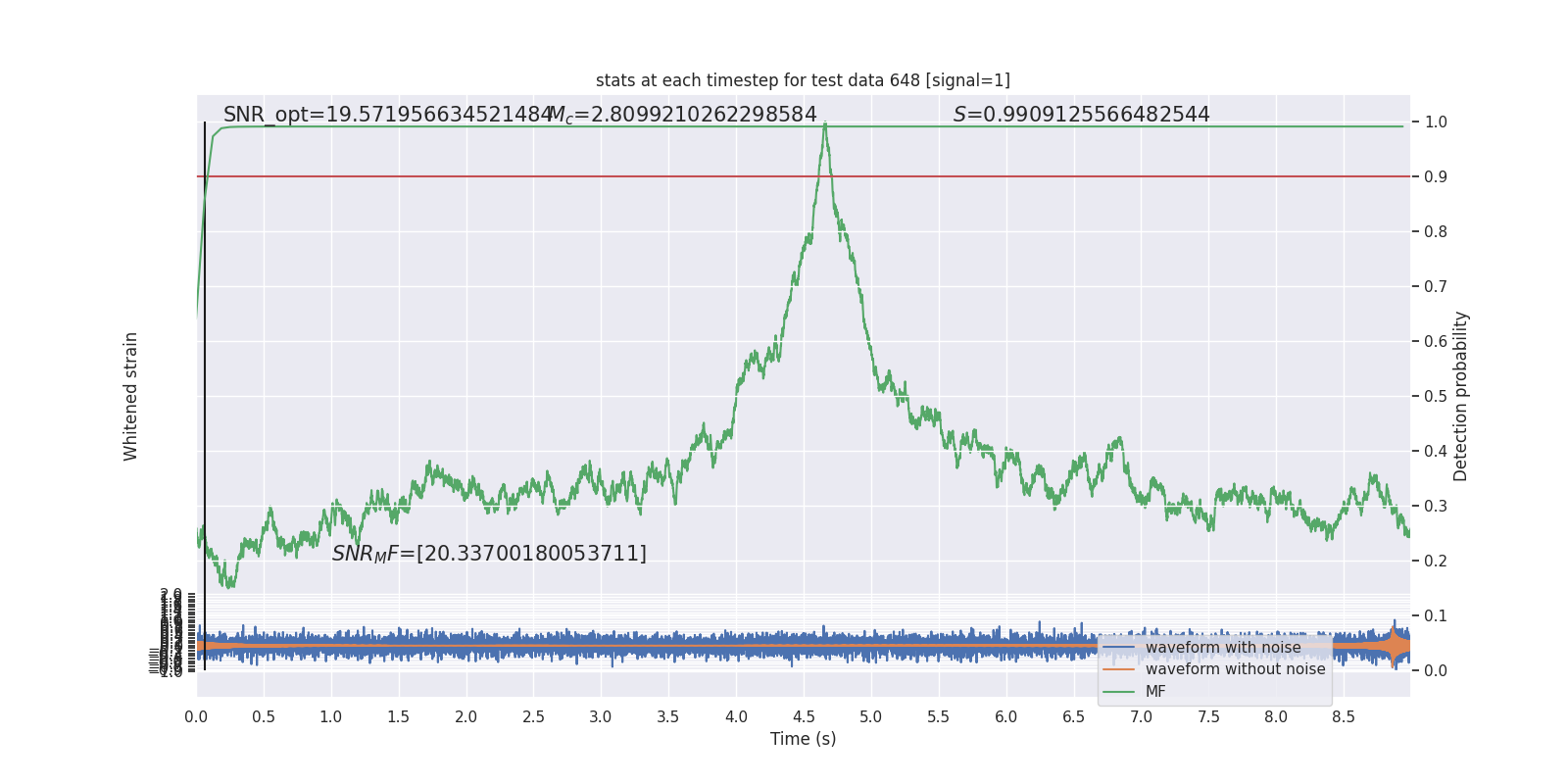
Task: Click x-axis tick label 0.0
Action: click(x=196, y=716)
